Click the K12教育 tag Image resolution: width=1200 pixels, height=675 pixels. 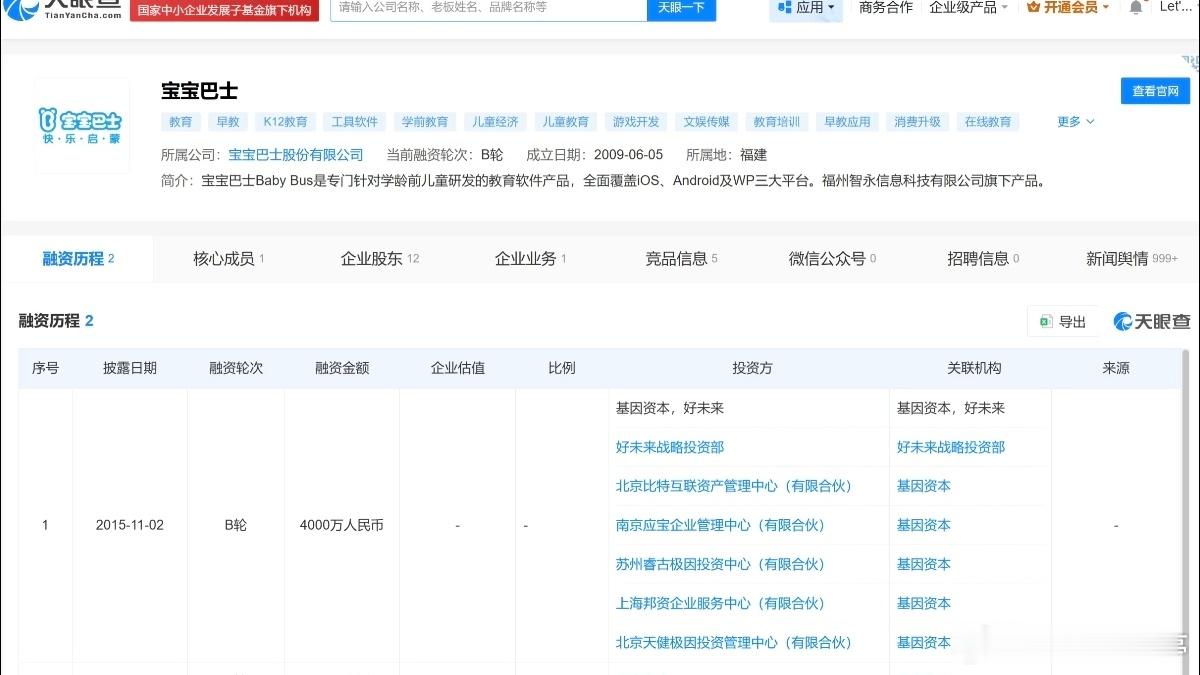click(286, 122)
